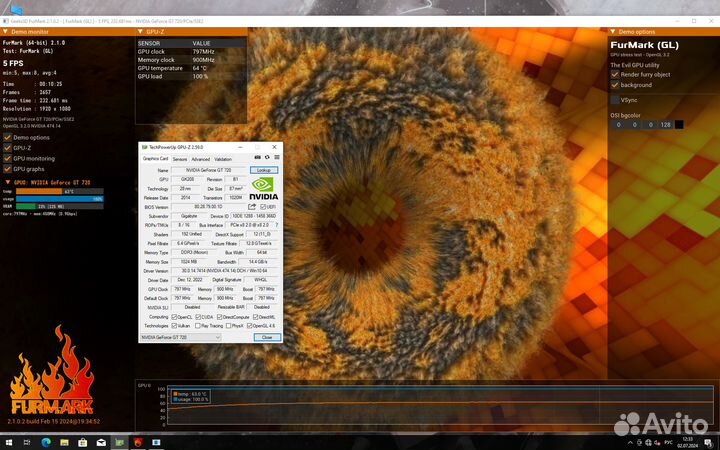Disable the Render furry object checkbox
Screen dimensions: 720x450
(x=615, y=74)
